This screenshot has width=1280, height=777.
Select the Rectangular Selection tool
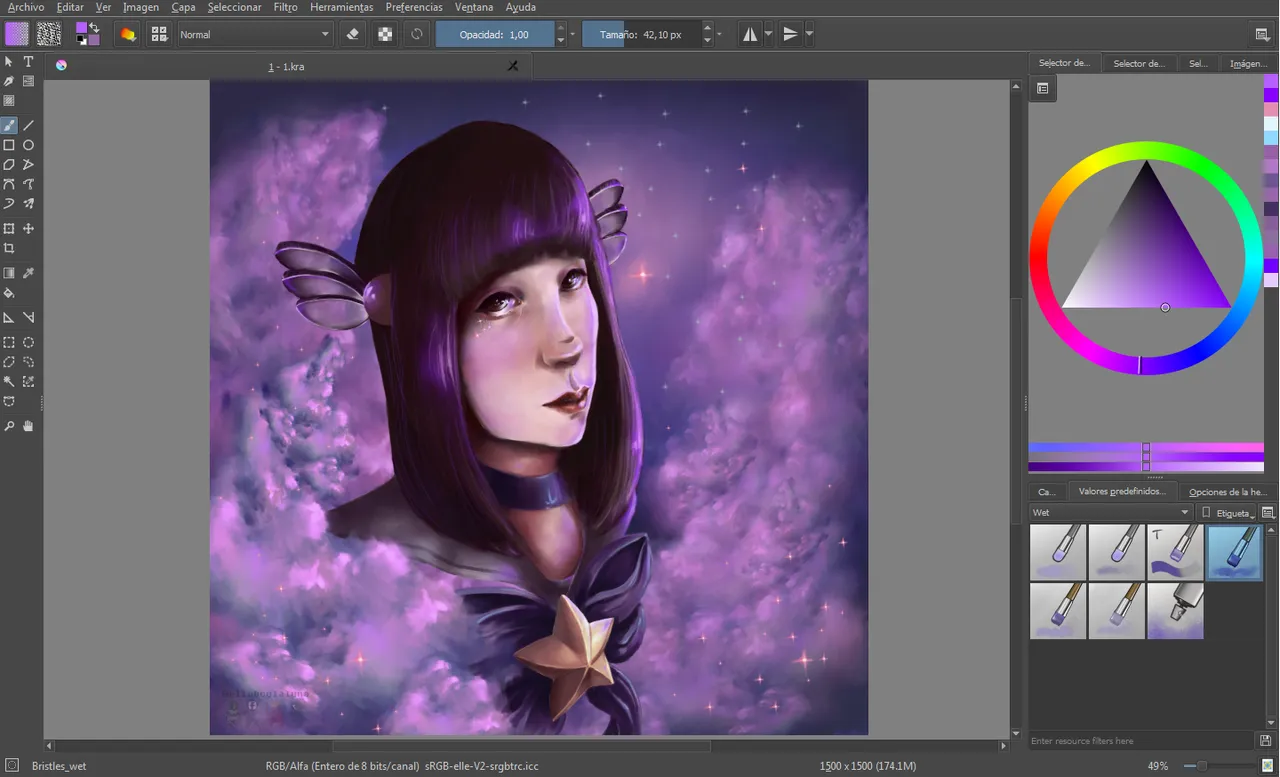pyautogui.click(x=9, y=343)
